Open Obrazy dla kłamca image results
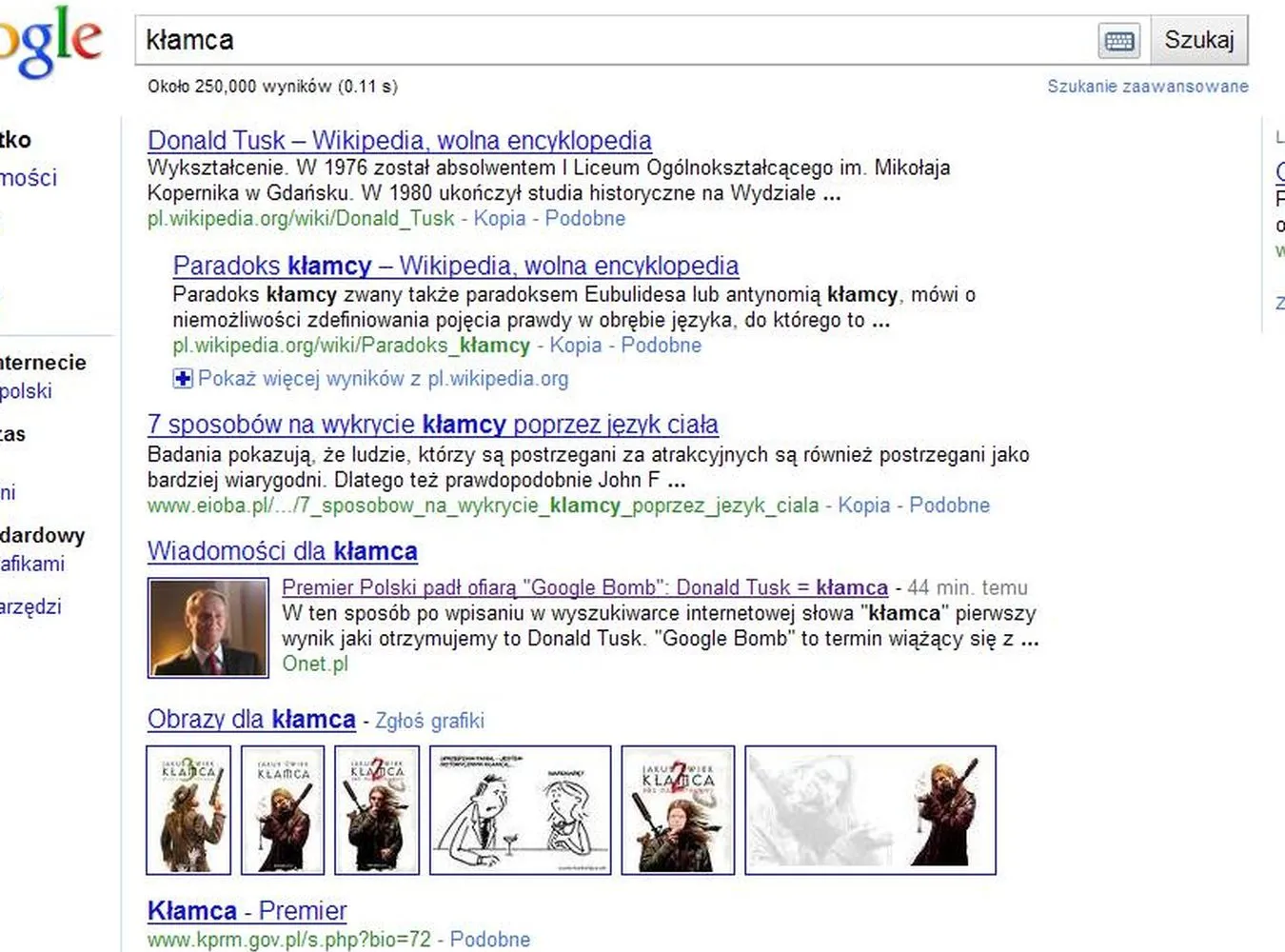Screen dimensions: 1285x952 251,720
